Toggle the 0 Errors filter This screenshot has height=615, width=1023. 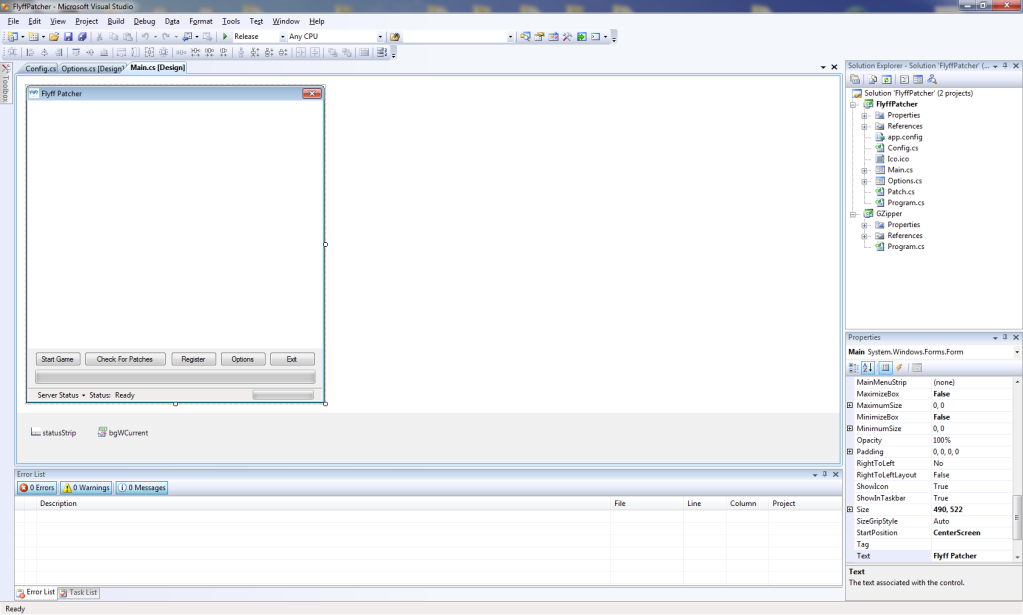pyautogui.click(x=38, y=488)
